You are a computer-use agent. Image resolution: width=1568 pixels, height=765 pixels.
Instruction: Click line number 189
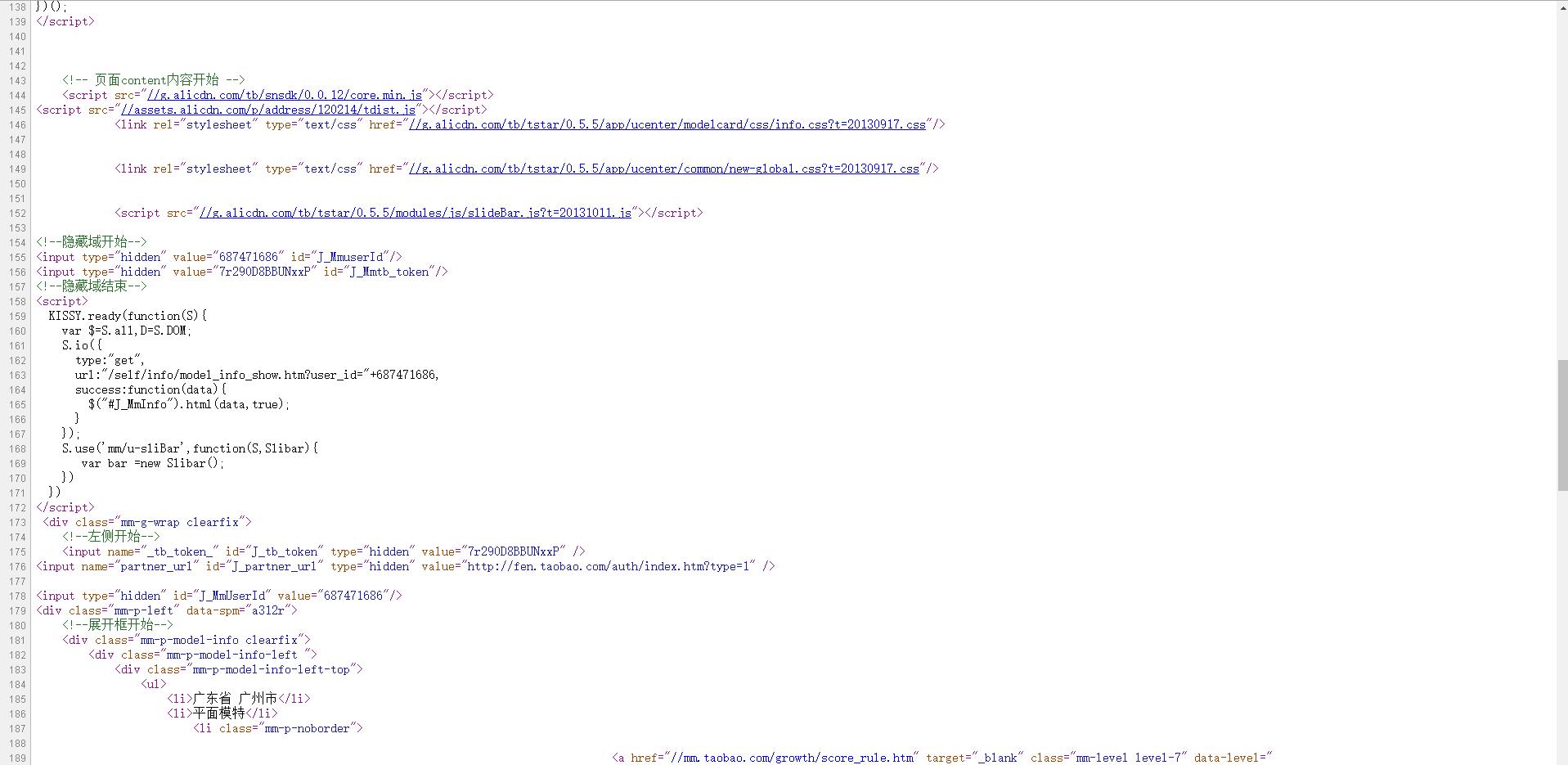click(x=17, y=758)
